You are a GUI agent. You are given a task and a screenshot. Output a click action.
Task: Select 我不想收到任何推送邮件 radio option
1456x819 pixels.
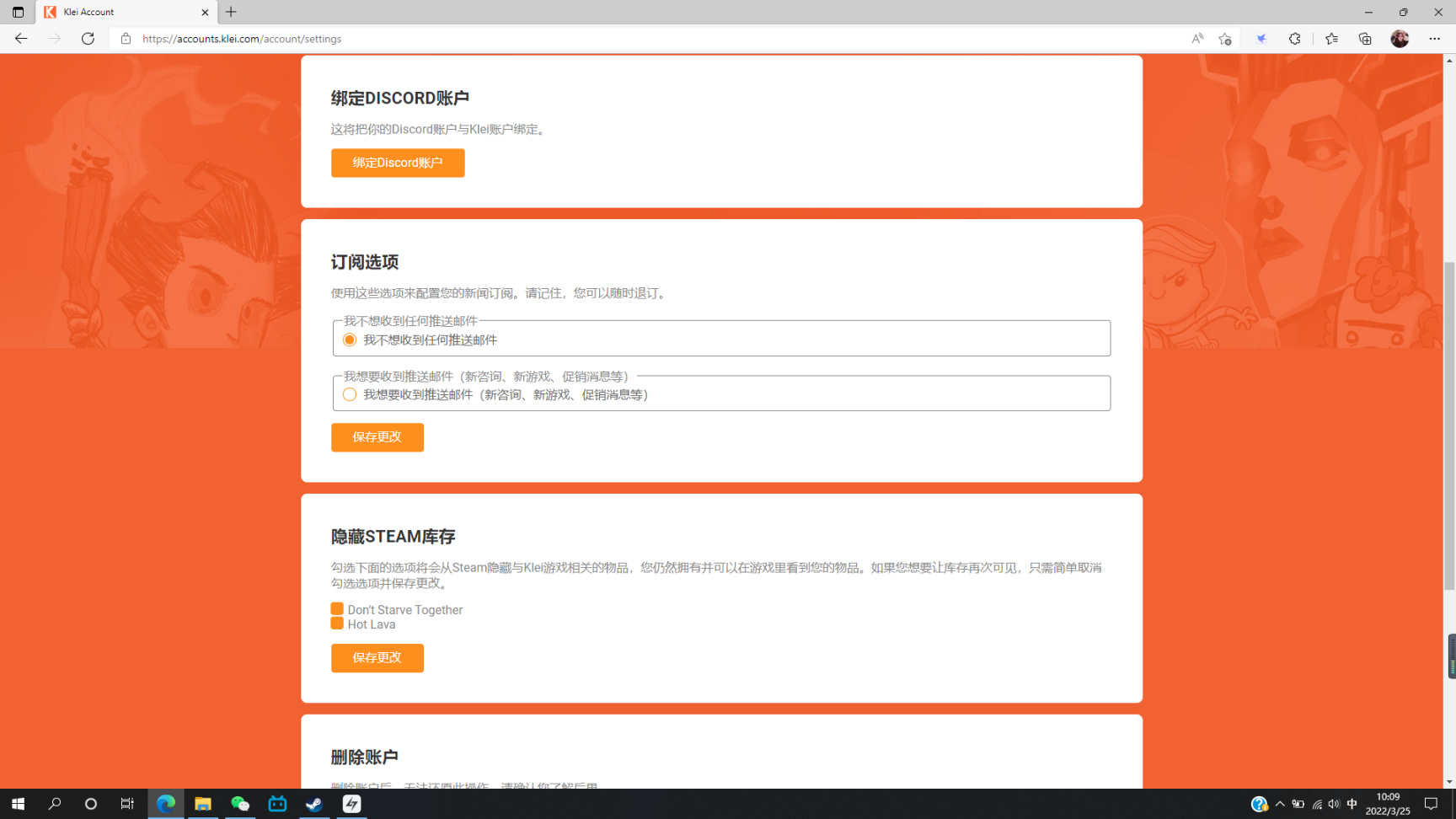point(350,340)
